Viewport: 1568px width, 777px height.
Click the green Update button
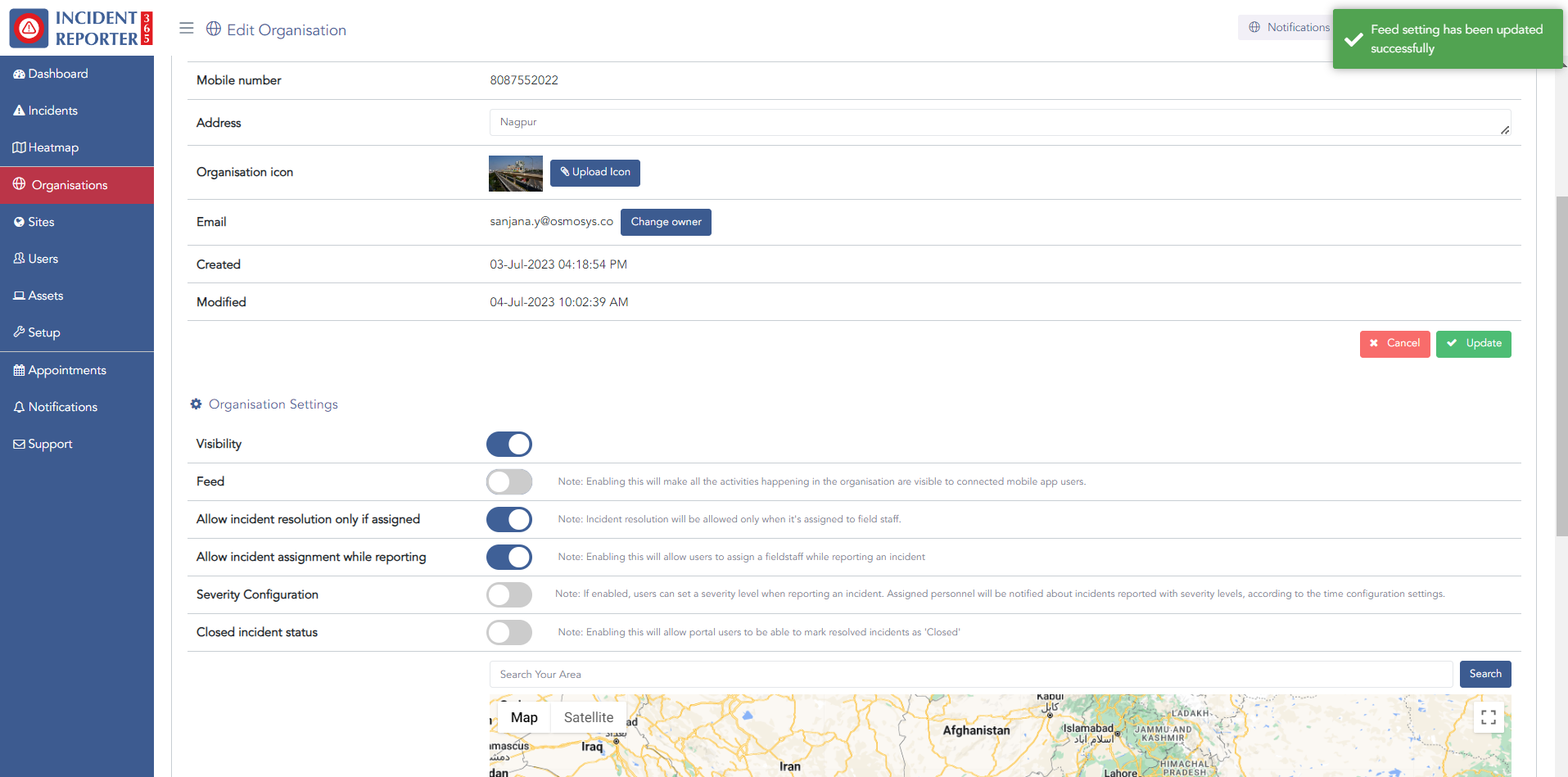[1473, 344]
